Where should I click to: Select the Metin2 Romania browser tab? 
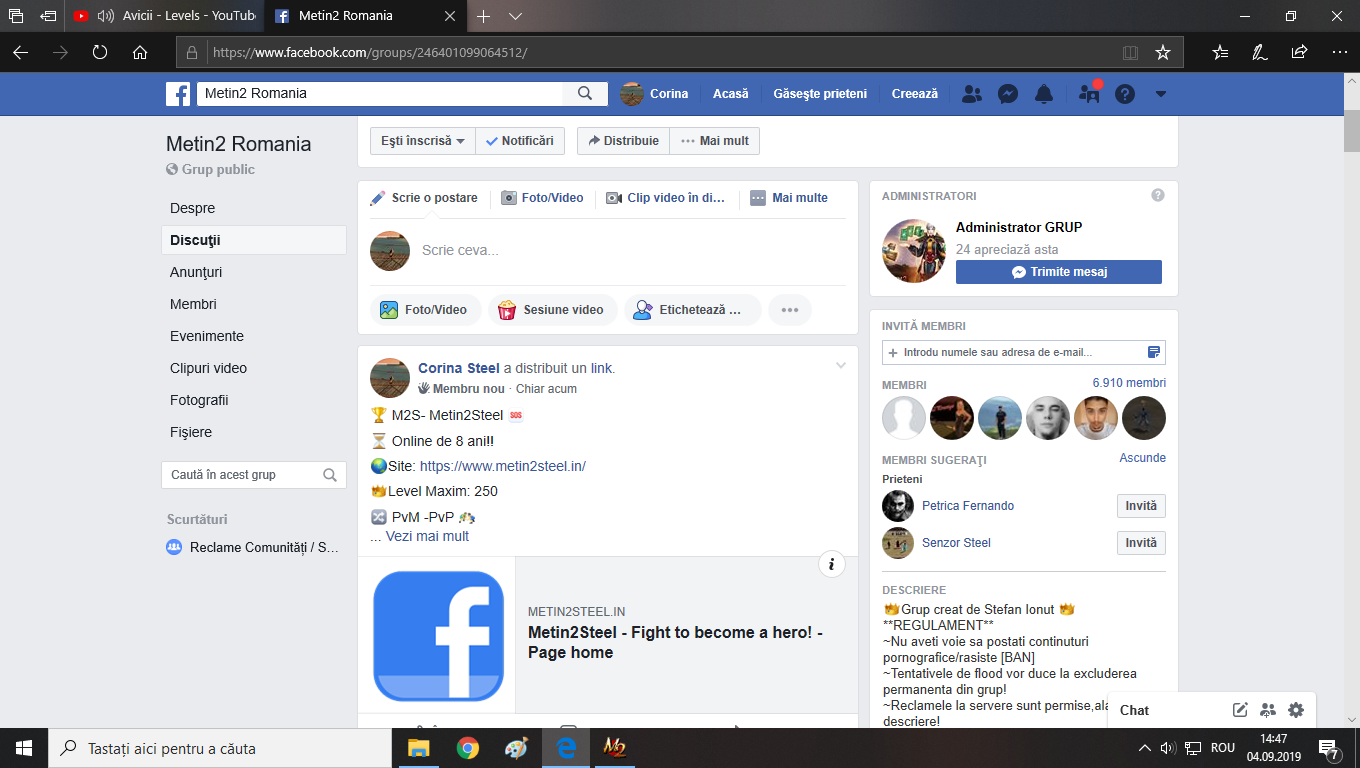coord(364,16)
